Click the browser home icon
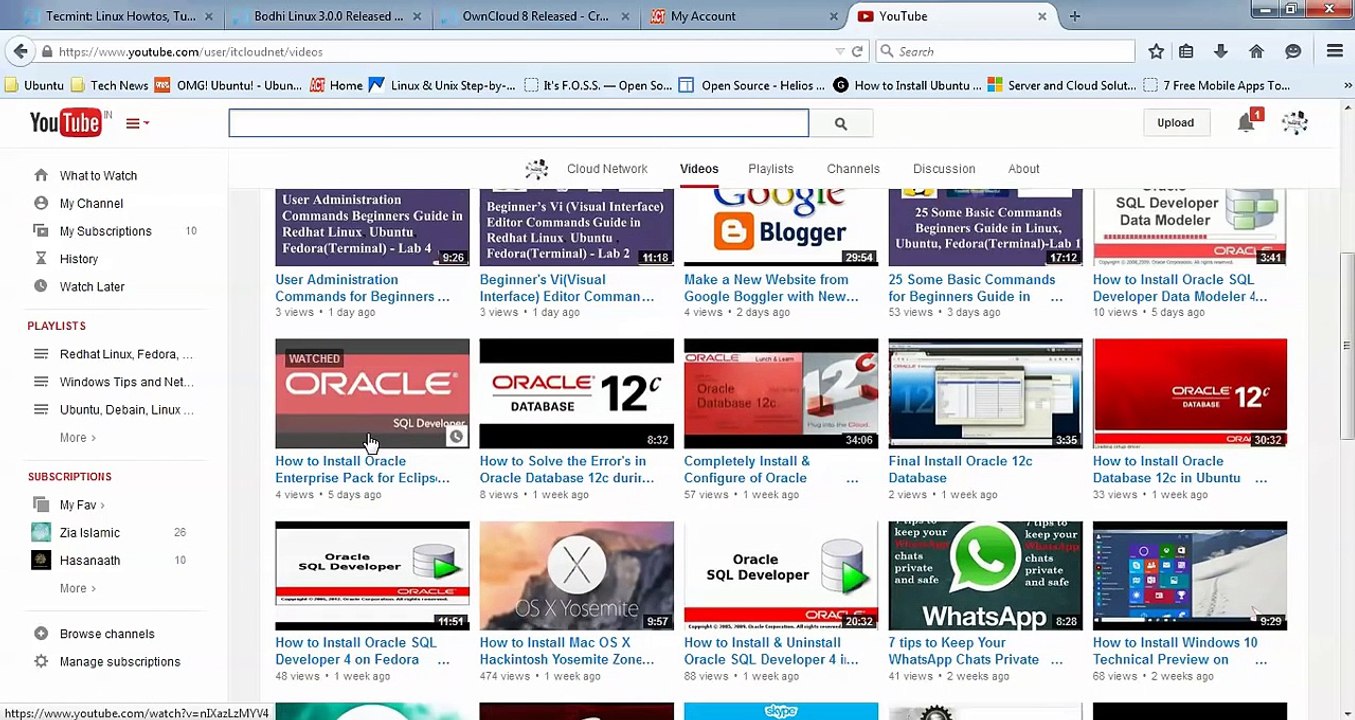1355x720 pixels. (1256, 51)
